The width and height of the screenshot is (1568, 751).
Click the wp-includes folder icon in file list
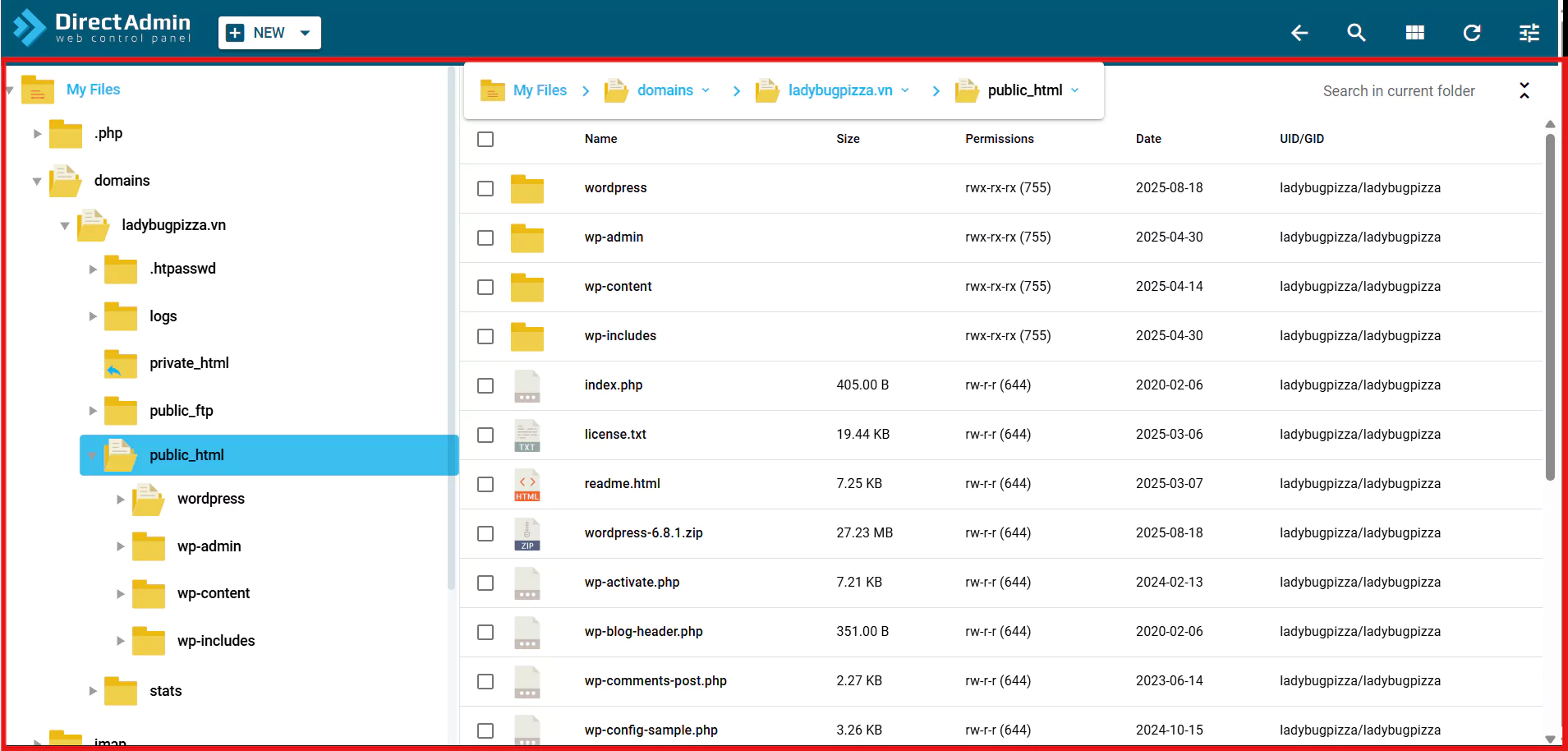click(527, 336)
